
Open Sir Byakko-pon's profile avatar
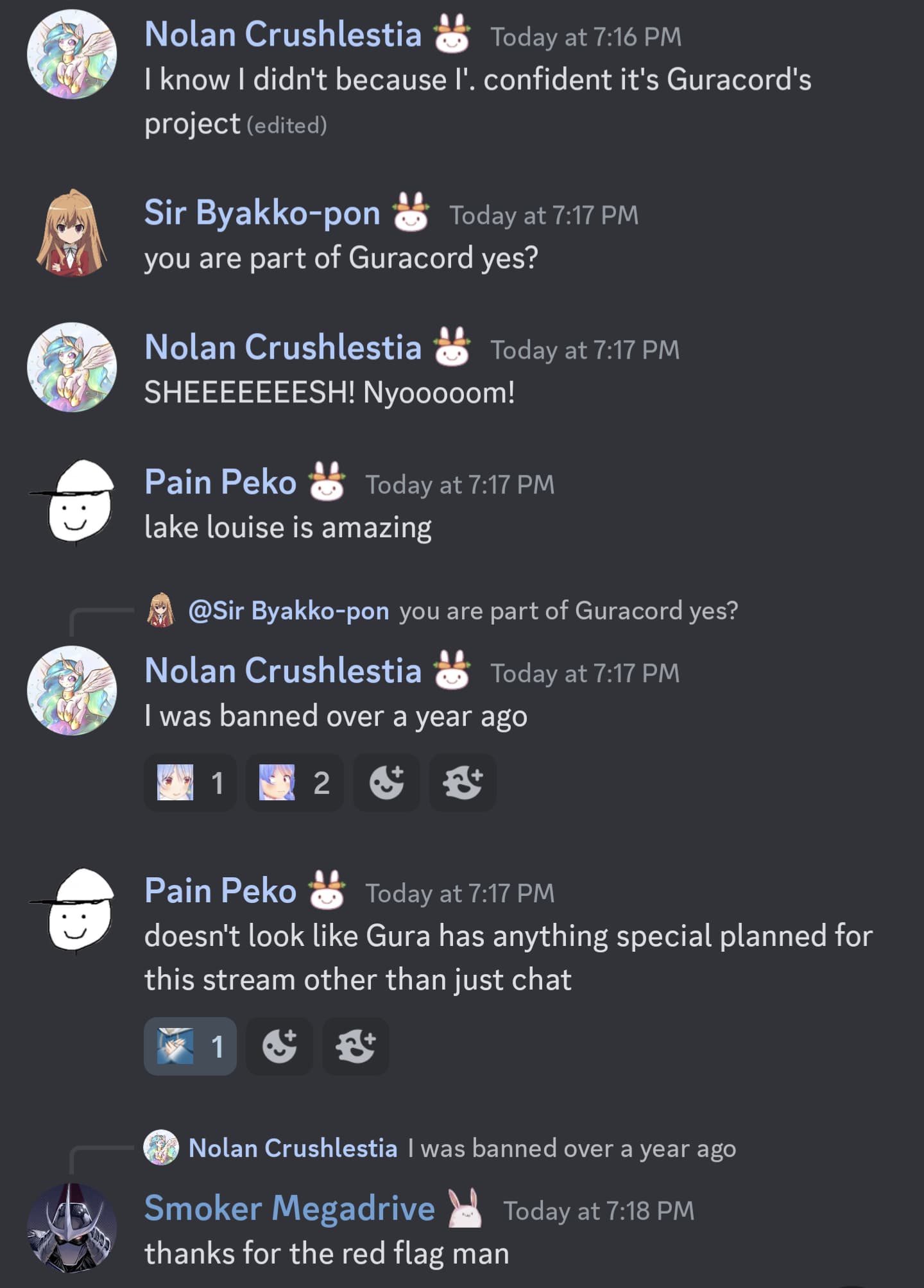point(72,233)
